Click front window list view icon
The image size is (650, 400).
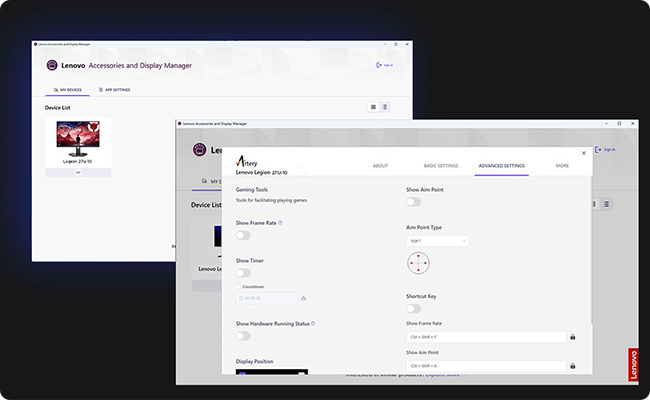[x=606, y=204]
